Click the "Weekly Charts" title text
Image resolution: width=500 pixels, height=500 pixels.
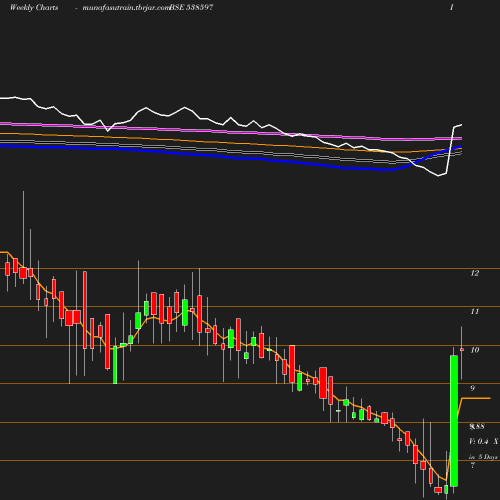click(34, 7)
